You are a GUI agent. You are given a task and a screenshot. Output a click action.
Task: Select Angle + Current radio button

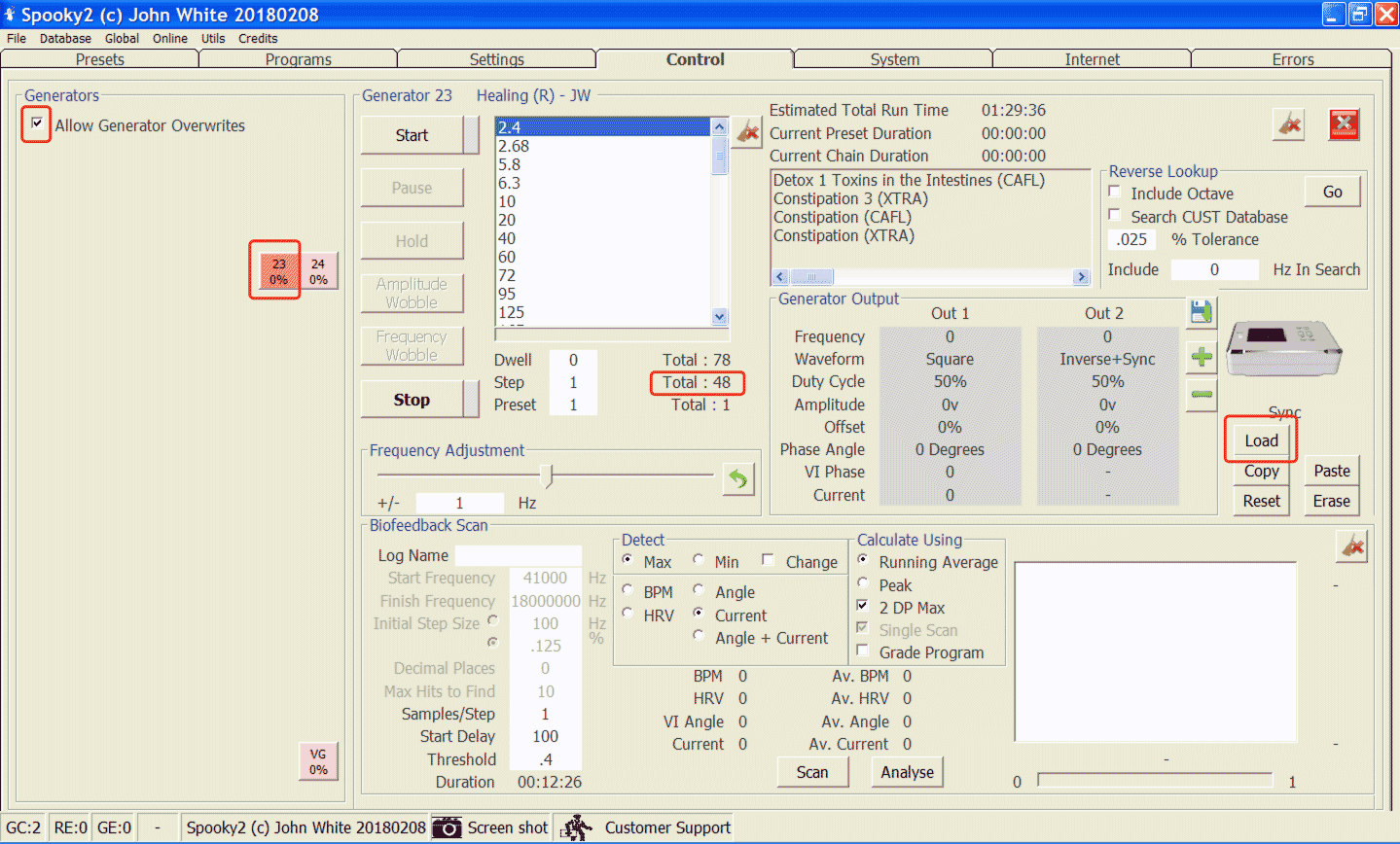point(699,636)
